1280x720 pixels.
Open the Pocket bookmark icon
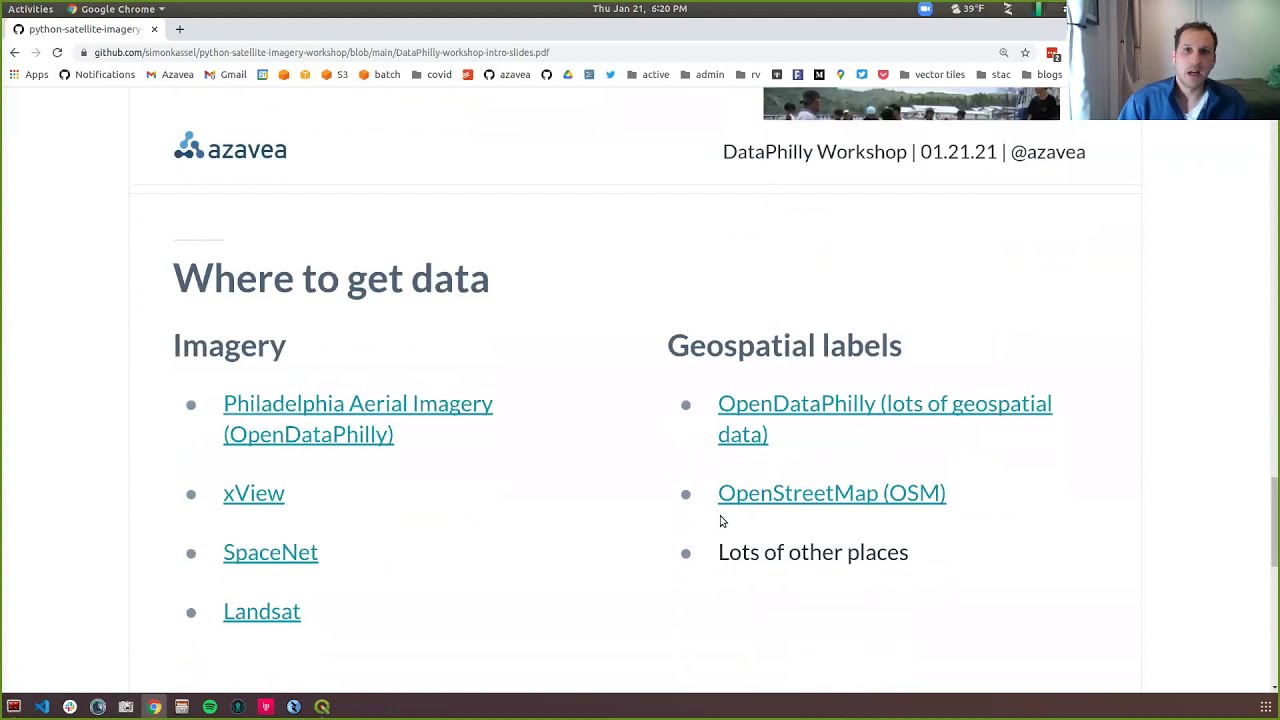tap(883, 74)
